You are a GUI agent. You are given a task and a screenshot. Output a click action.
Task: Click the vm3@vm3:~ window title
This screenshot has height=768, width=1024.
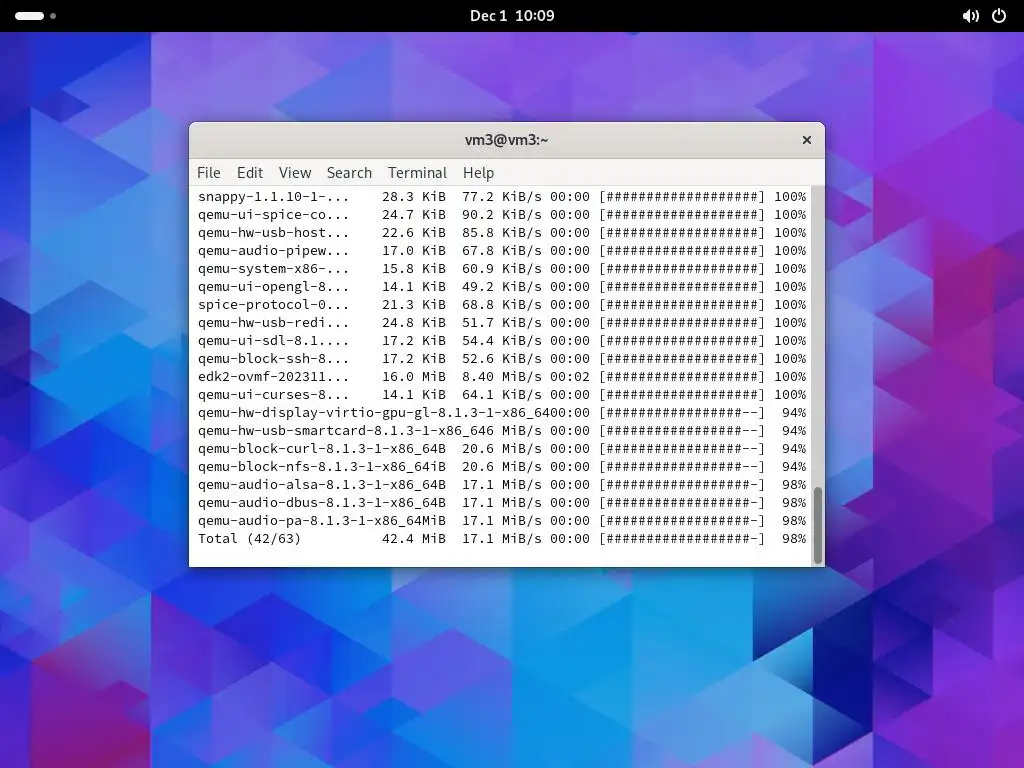tap(506, 140)
